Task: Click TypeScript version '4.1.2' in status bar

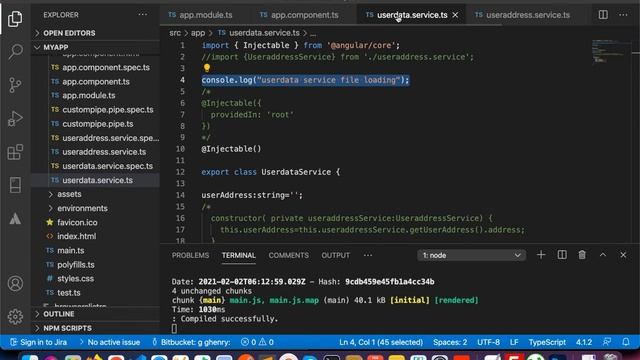Action: [584, 342]
